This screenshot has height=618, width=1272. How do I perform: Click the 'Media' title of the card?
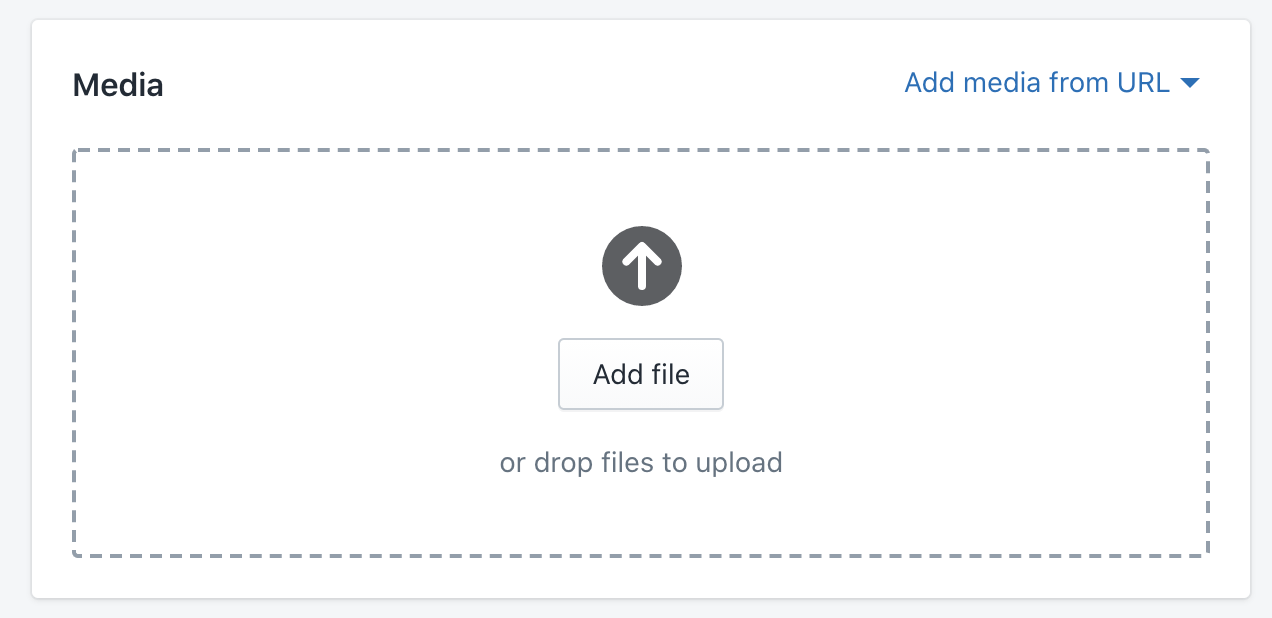coord(118,85)
